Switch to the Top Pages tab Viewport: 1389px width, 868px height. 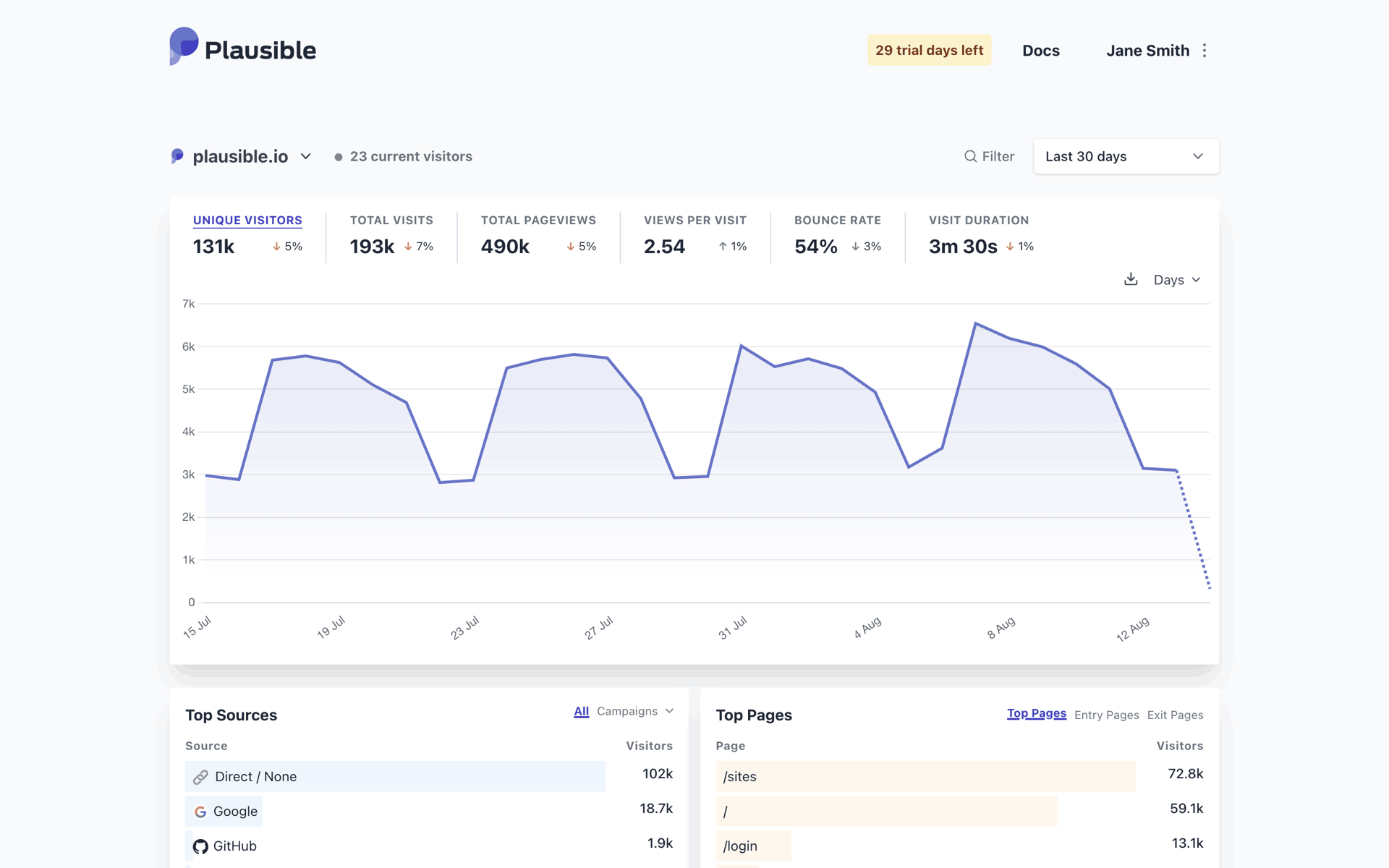pos(1036,714)
